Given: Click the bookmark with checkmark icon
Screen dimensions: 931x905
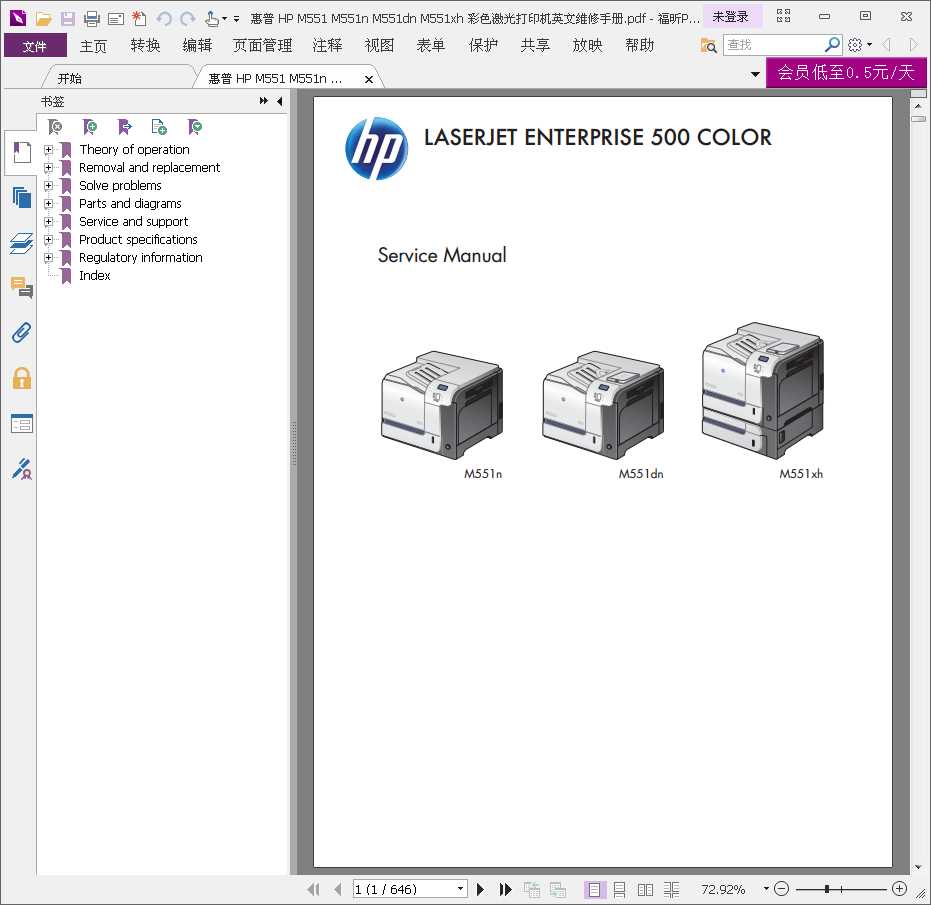Looking at the screenshot, I should tap(195, 126).
